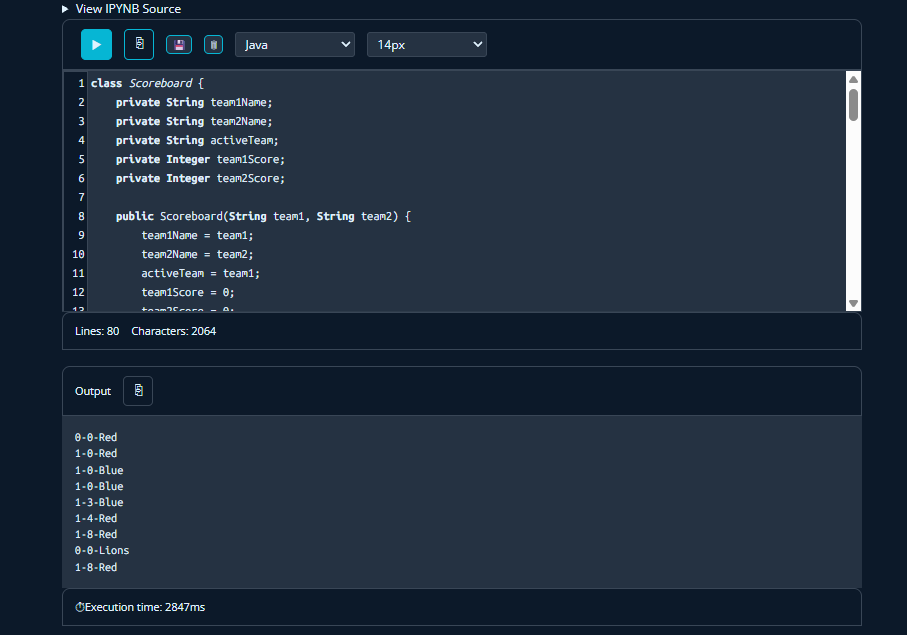Save the code using the floppy disk icon

click(x=179, y=45)
